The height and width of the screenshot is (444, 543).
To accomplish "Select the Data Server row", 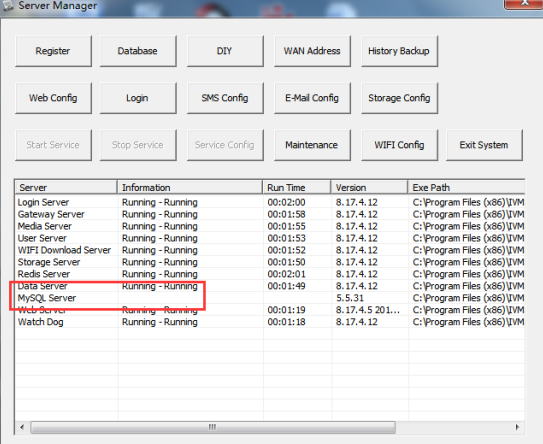I will (270, 286).
